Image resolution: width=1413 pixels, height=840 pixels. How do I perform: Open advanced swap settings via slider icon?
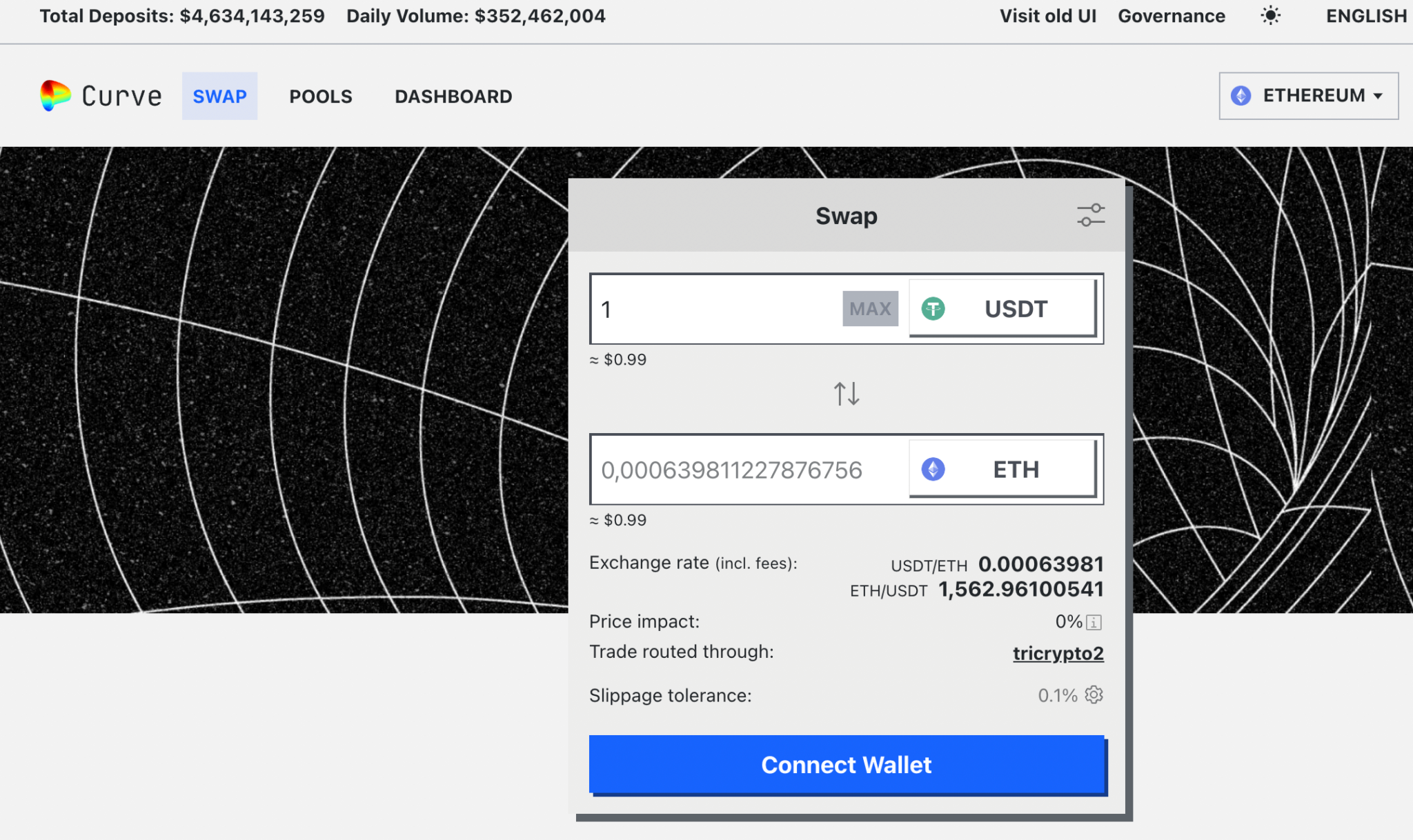1090,215
